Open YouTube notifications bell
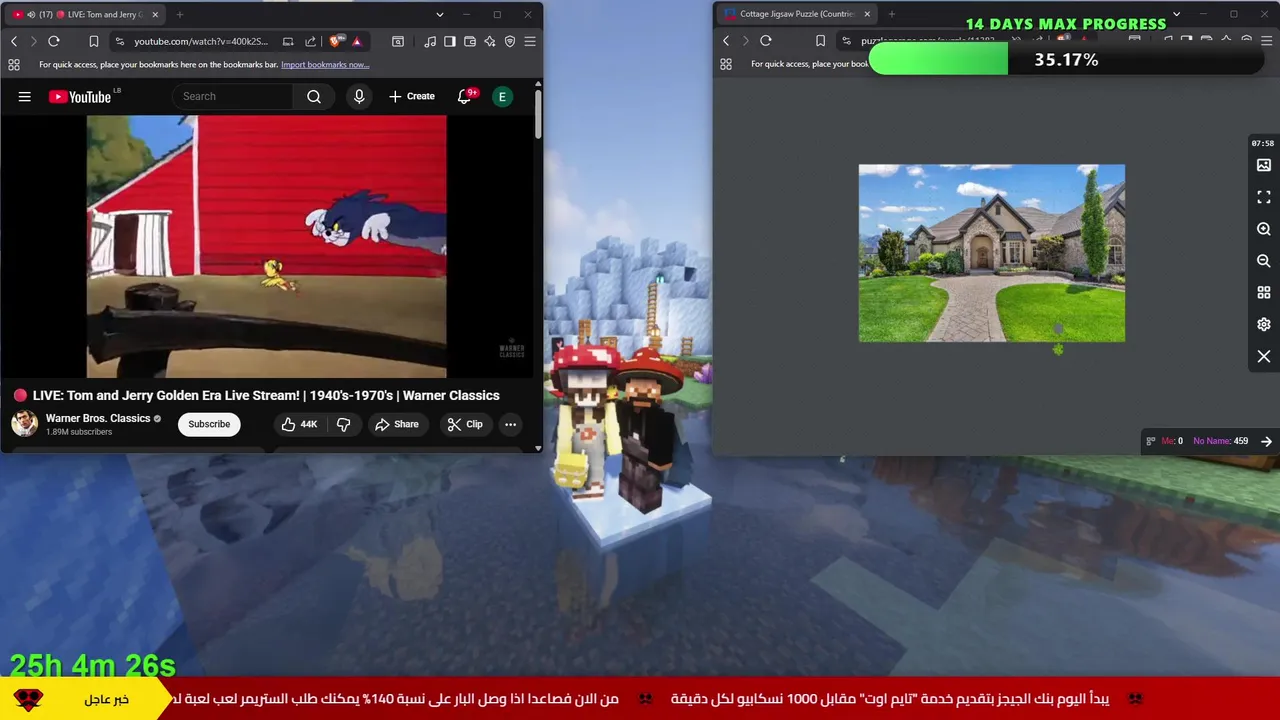The width and height of the screenshot is (1280, 720). pyautogui.click(x=464, y=97)
